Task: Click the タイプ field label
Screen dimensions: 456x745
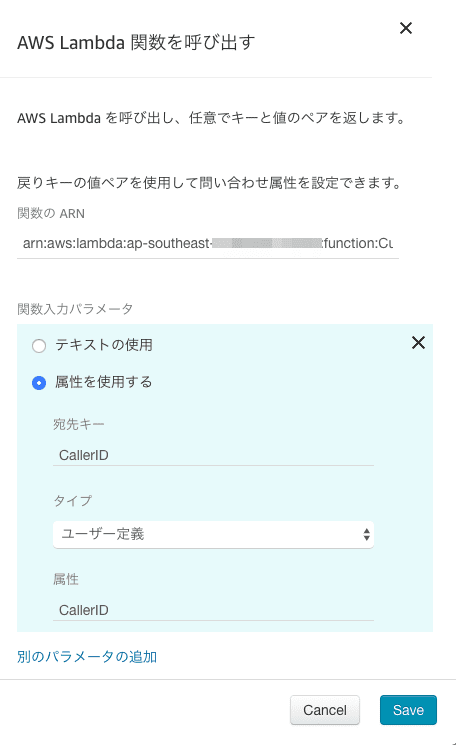Action: click(73, 500)
